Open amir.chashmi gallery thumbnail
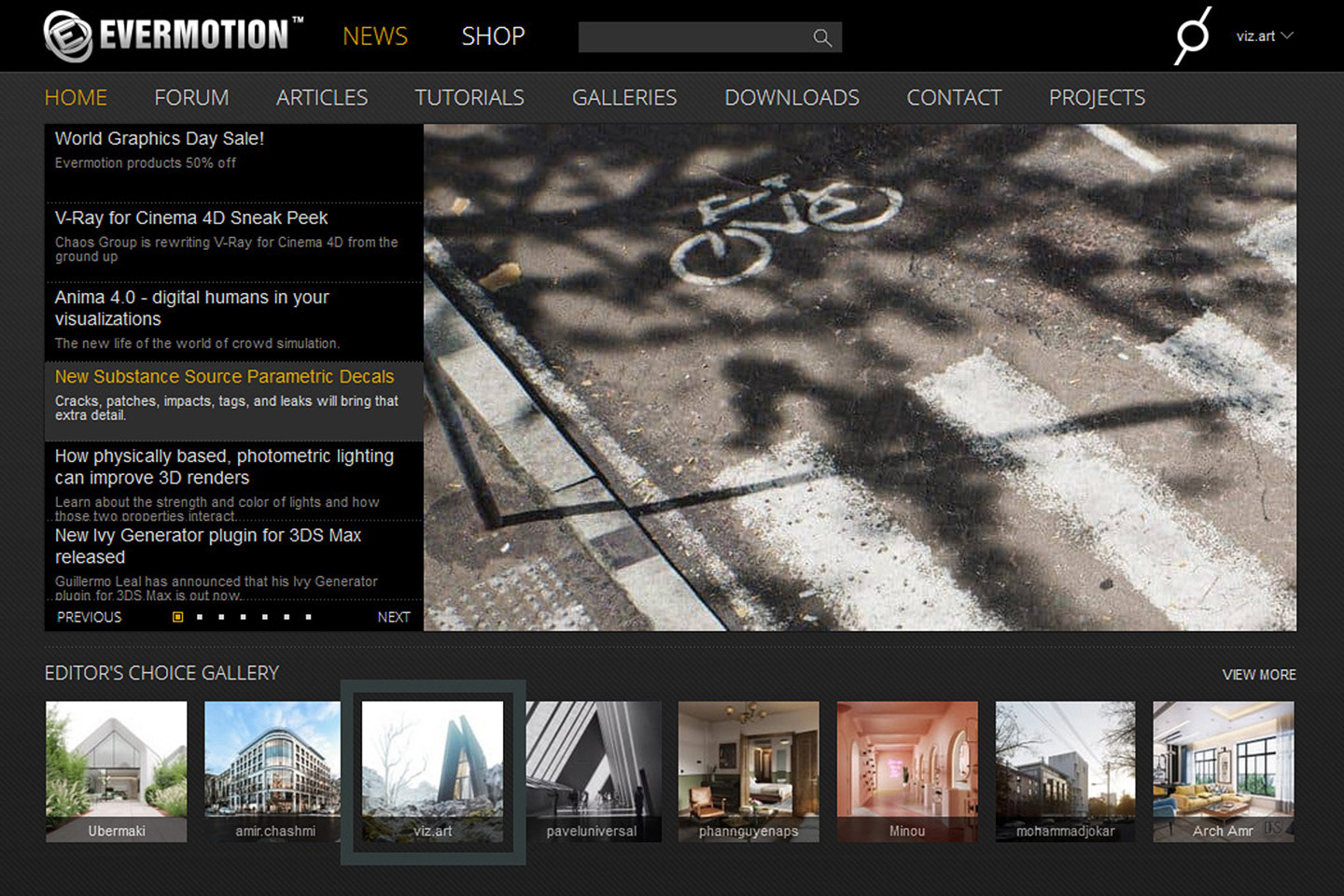1344x896 pixels. point(274,772)
